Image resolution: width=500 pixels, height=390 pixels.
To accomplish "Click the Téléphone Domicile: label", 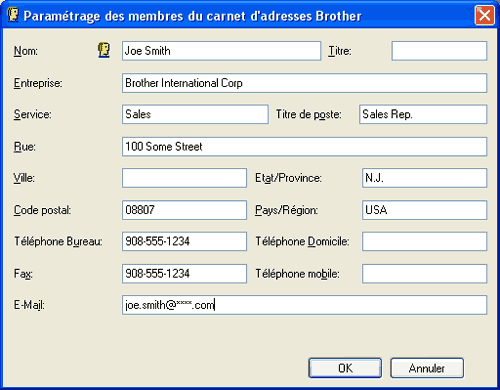I will pyautogui.click(x=302, y=241).
